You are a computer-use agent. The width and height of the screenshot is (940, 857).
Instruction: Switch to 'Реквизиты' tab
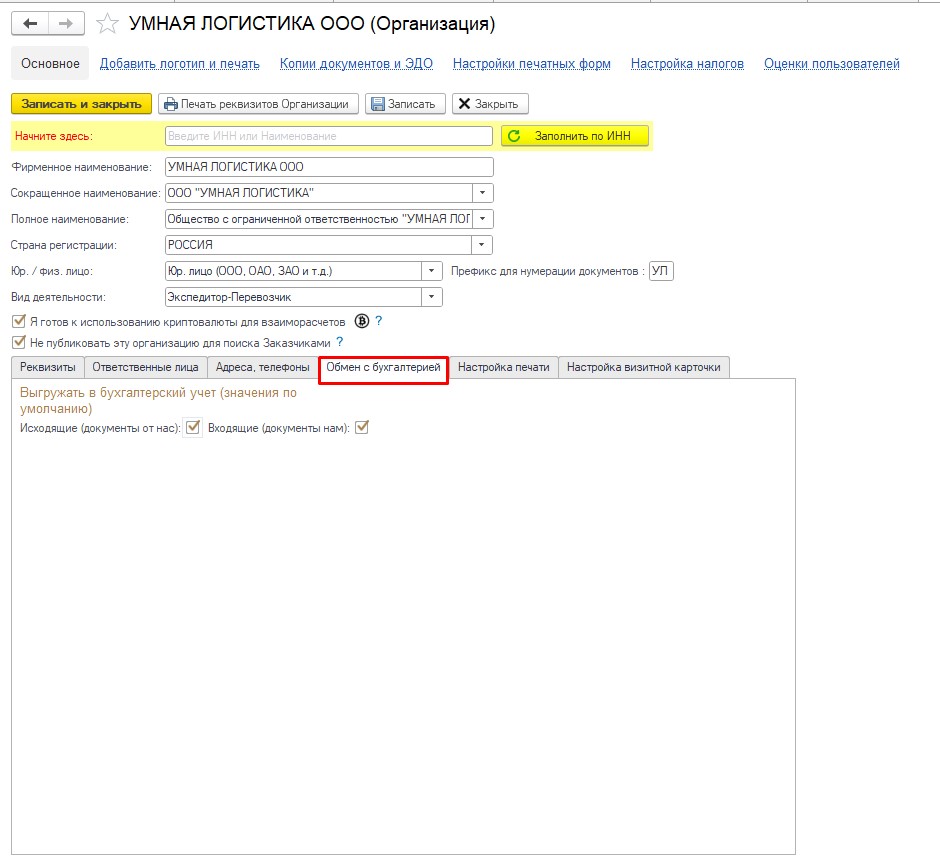click(x=48, y=367)
